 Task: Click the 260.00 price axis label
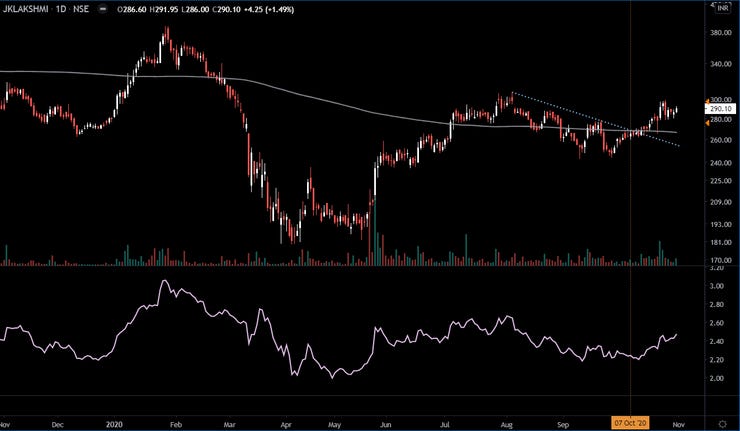coord(722,140)
